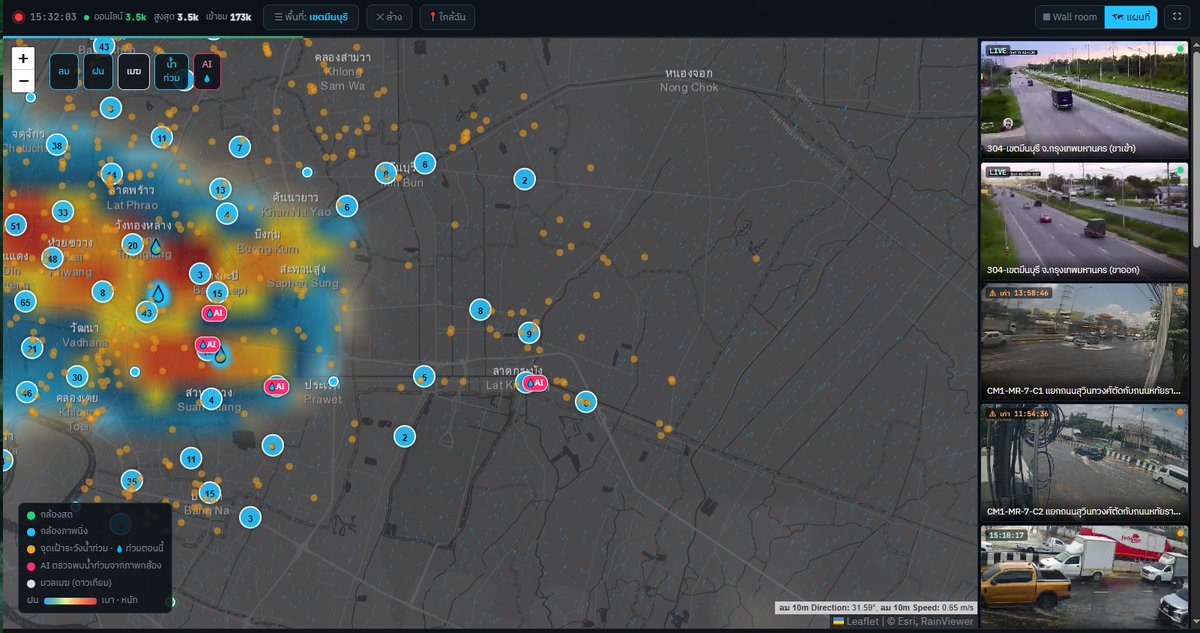The height and width of the screenshot is (633, 1200).
Task: Open the camera cluster labeled 9
Action: coord(529,333)
